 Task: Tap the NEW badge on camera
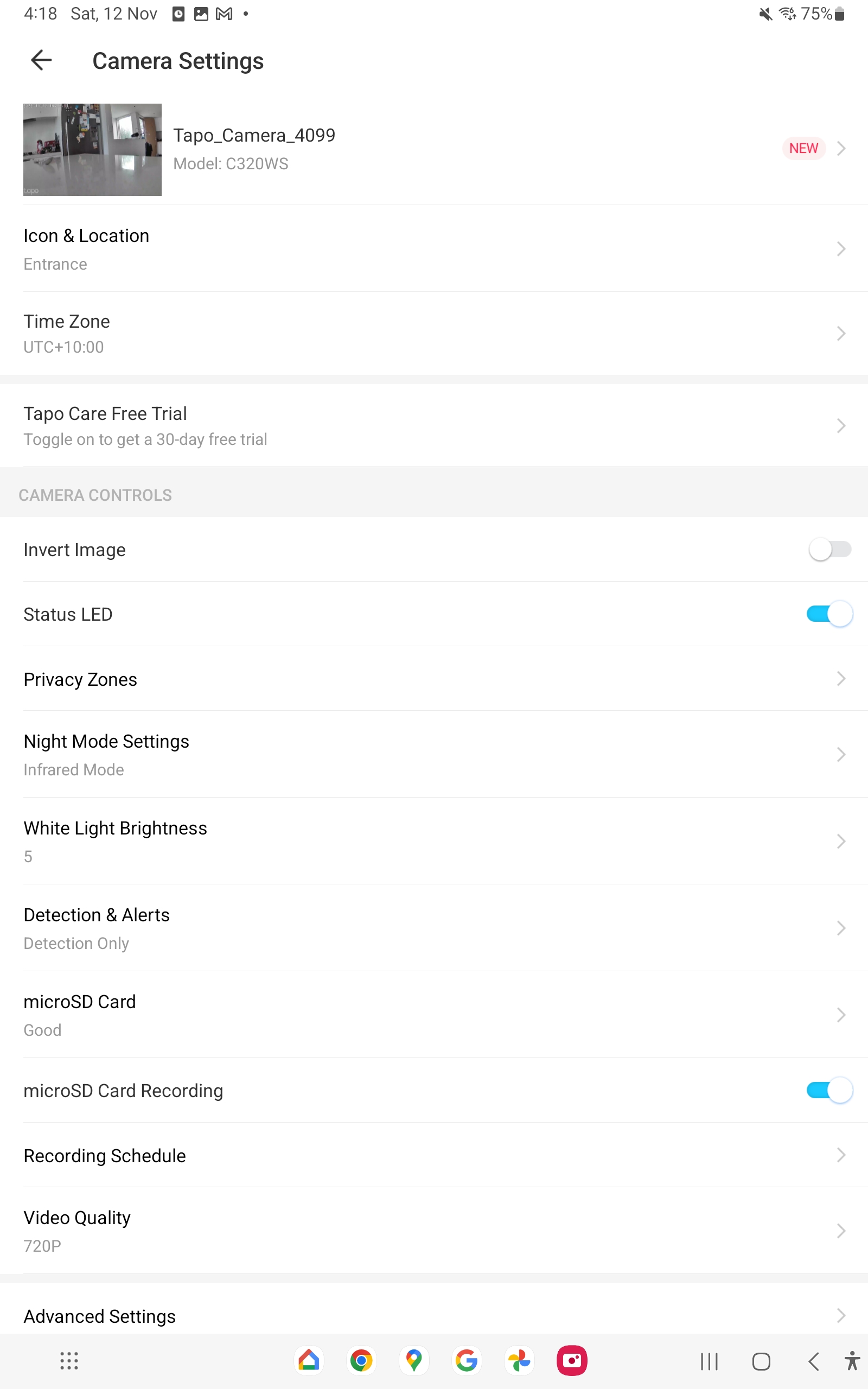coord(803,148)
